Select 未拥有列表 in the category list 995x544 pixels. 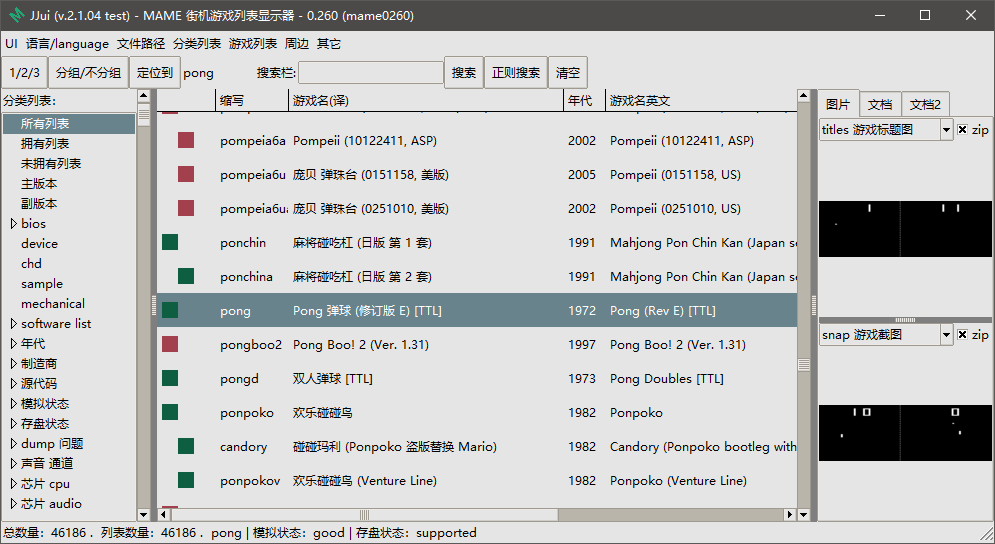[51, 164]
